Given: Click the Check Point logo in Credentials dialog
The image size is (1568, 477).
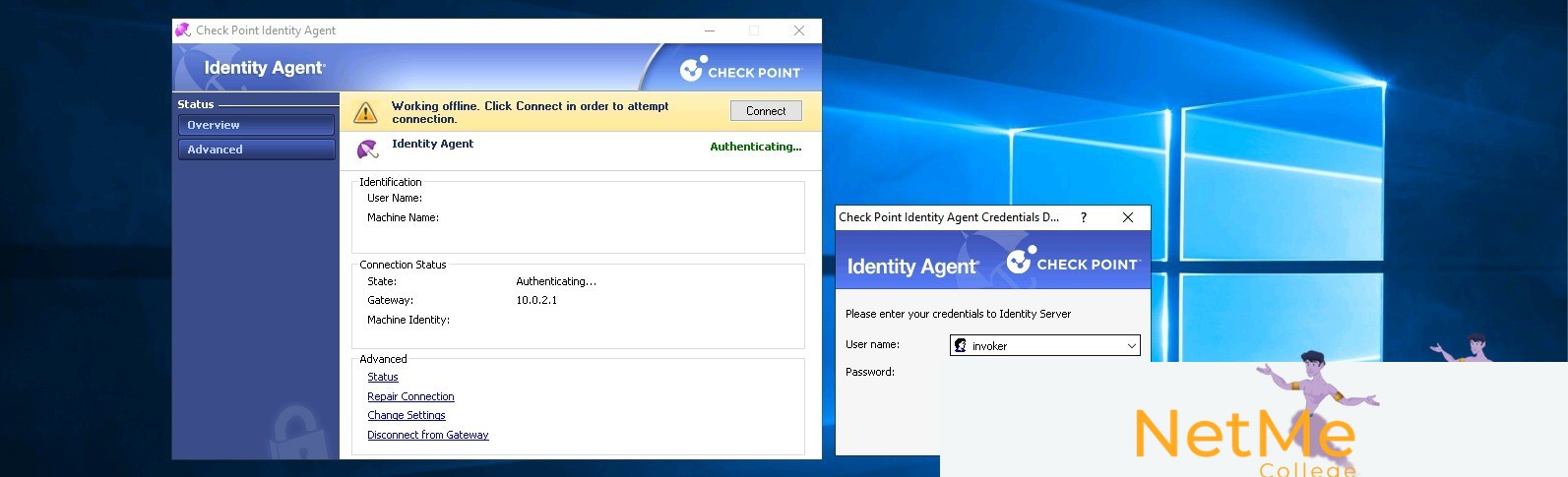Looking at the screenshot, I should coord(1072,261).
